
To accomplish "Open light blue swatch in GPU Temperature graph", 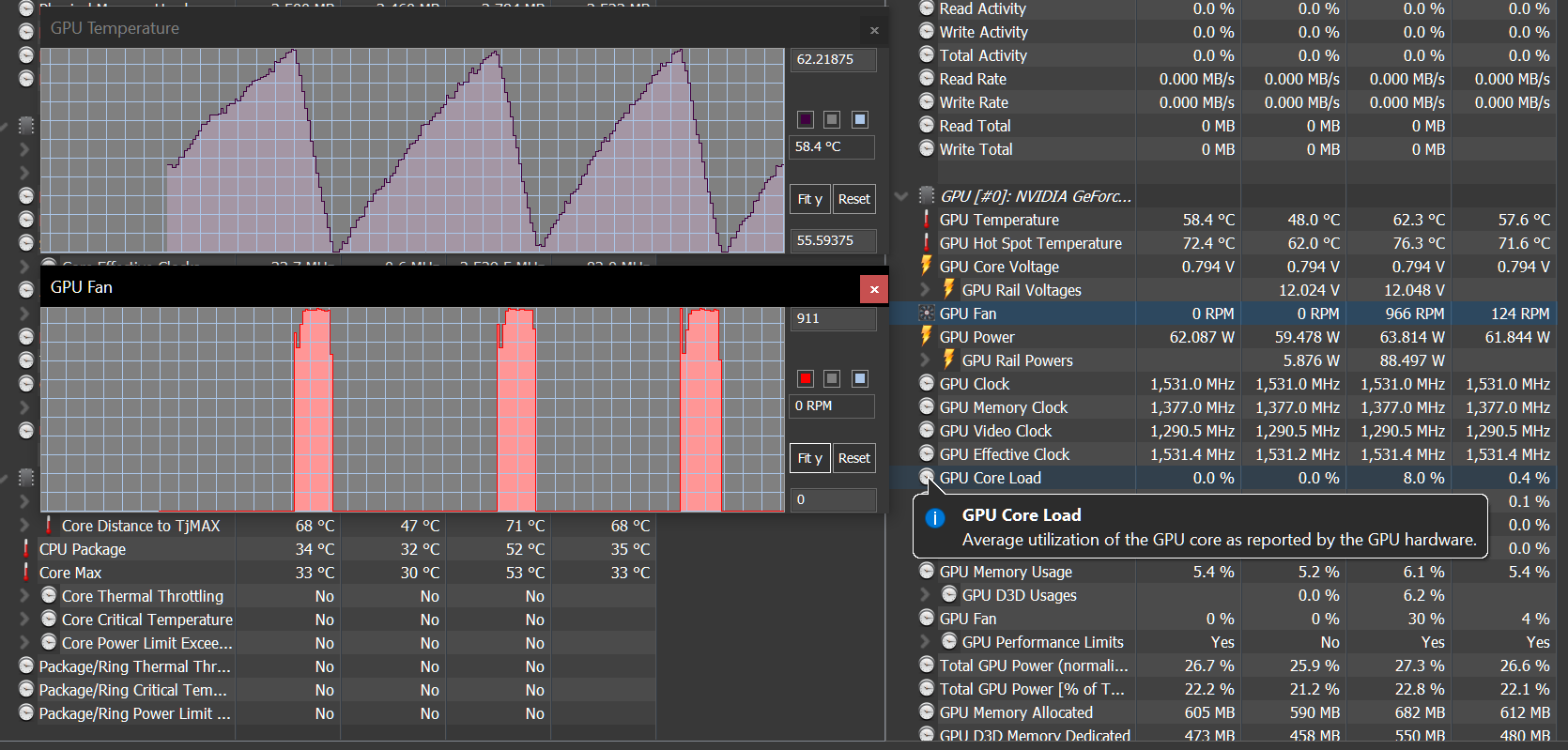I will (859, 119).
